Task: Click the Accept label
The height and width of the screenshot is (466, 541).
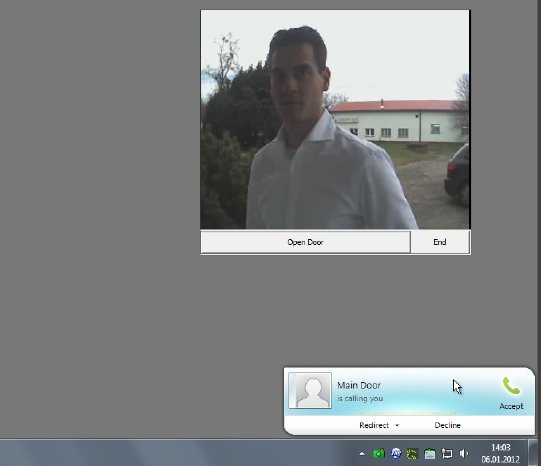Action: pos(511,406)
